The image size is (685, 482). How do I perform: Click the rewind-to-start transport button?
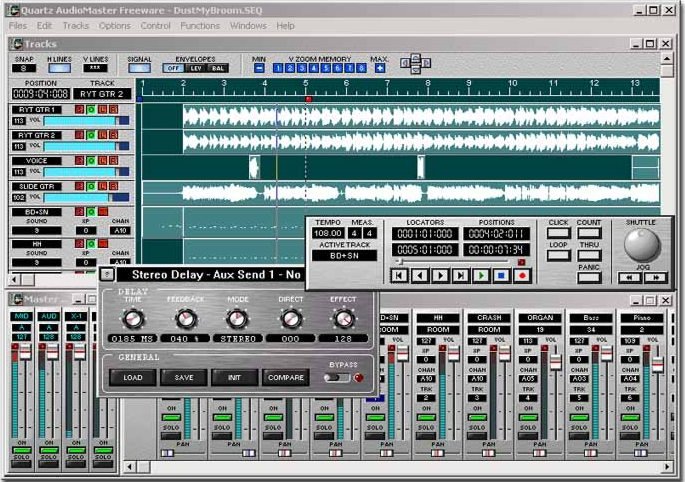[399, 276]
